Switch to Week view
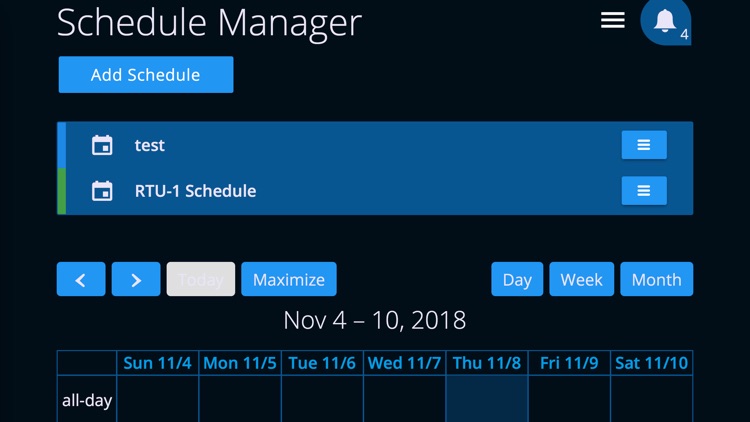 click(581, 280)
